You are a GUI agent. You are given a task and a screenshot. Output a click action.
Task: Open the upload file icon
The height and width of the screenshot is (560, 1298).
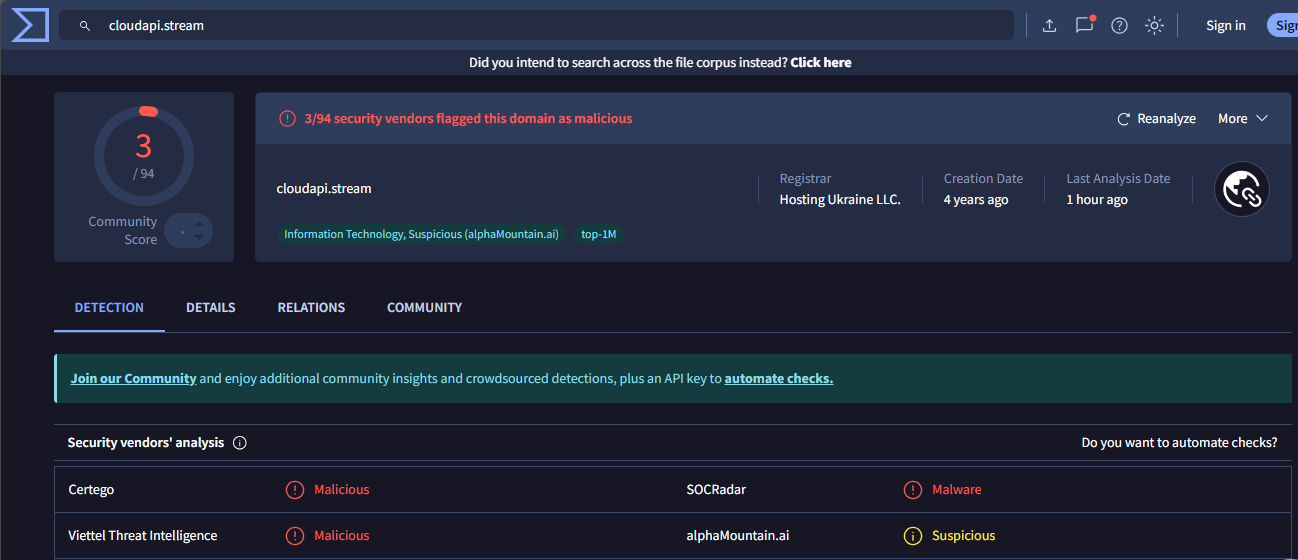click(x=1049, y=26)
